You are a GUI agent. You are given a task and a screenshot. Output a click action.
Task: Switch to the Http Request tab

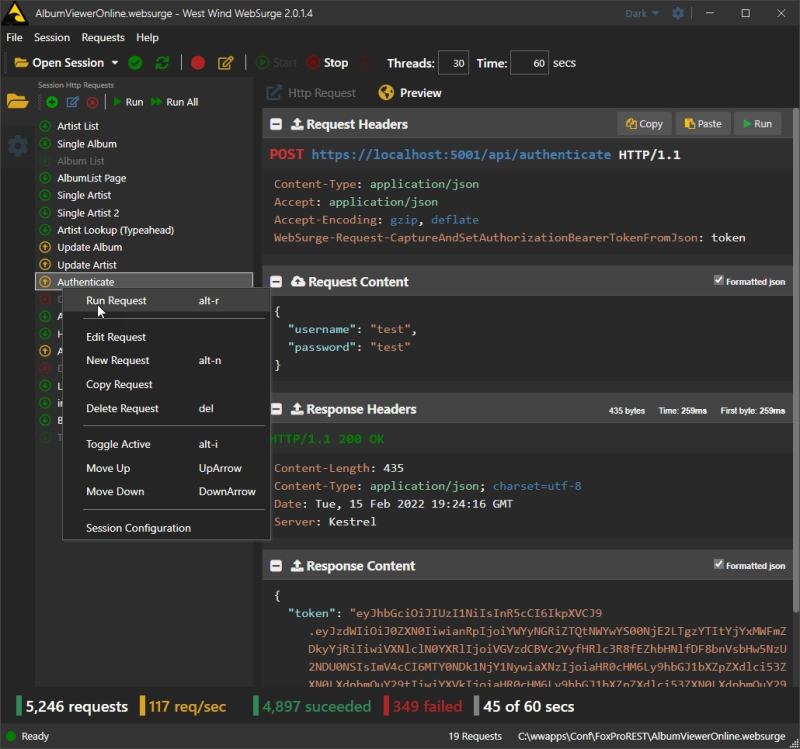click(x=311, y=93)
